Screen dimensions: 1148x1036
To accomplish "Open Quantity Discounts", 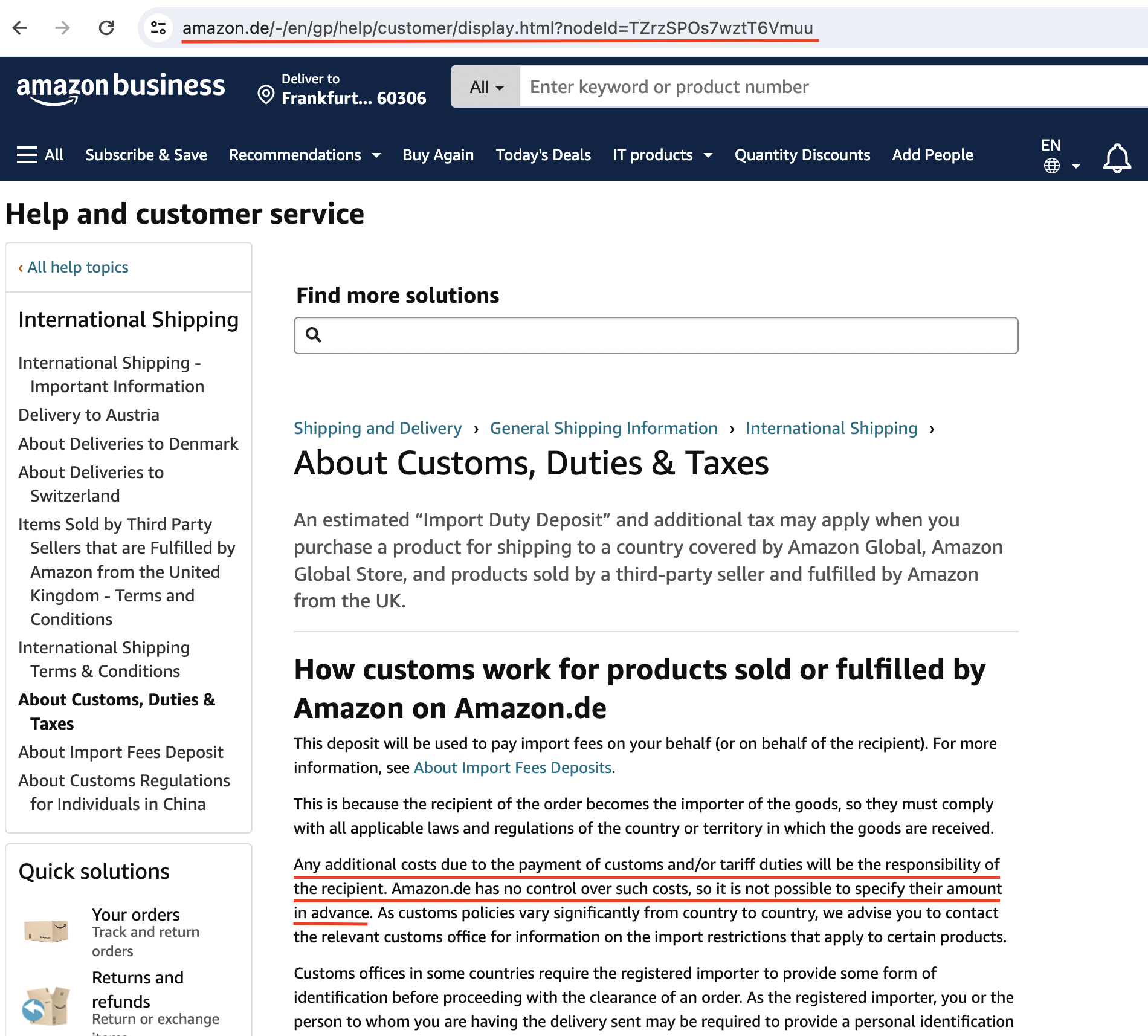I will 802,155.
